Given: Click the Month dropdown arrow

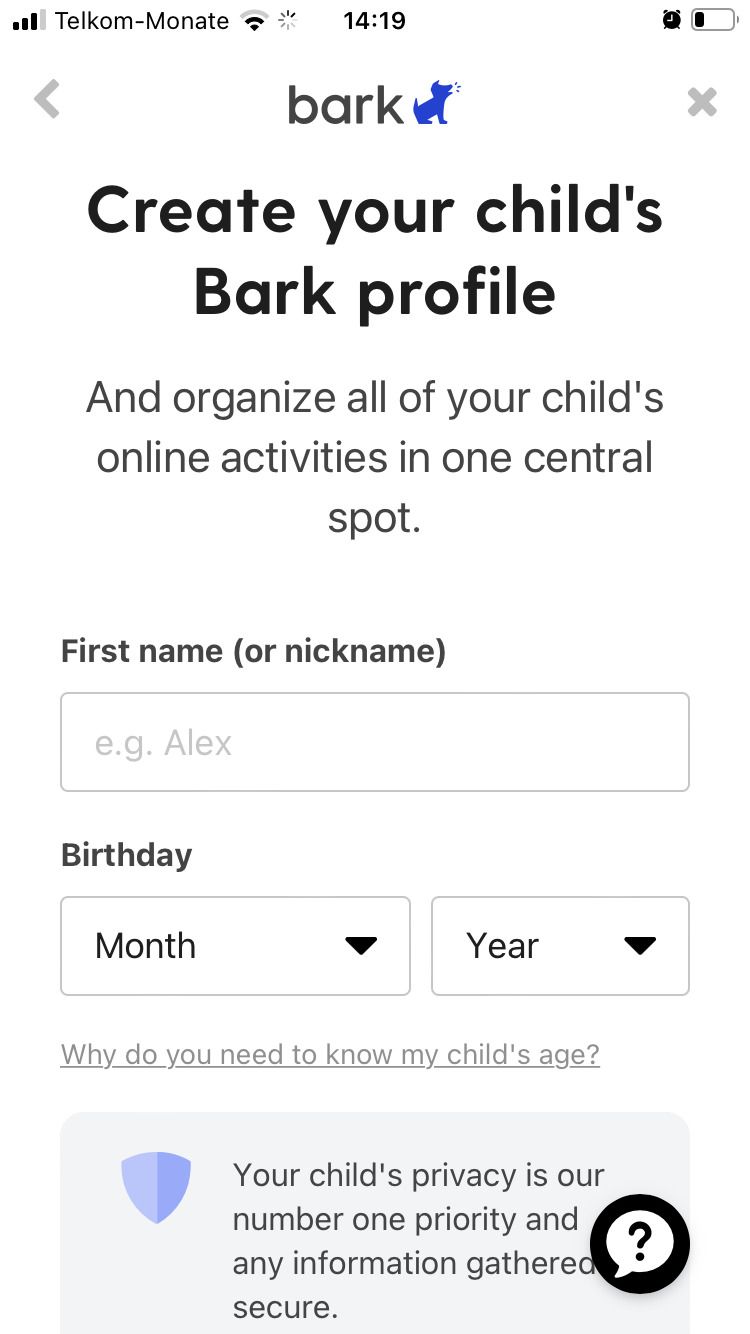Looking at the screenshot, I should coord(360,946).
